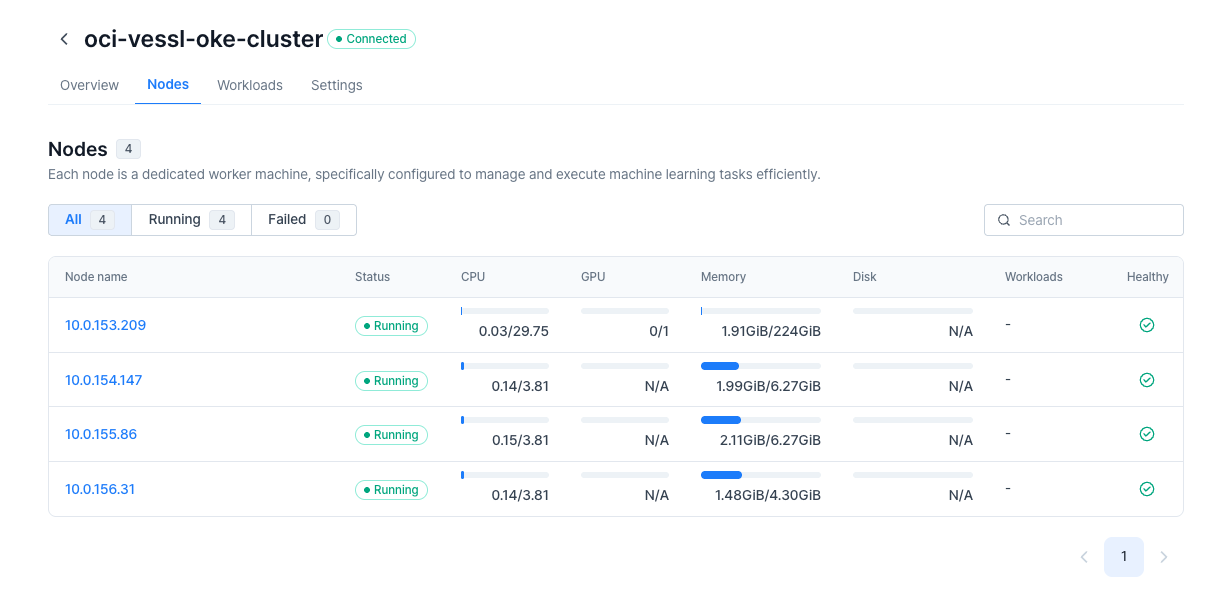Click the Workloads column header

pyautogui.click(x=1034, y=277)
